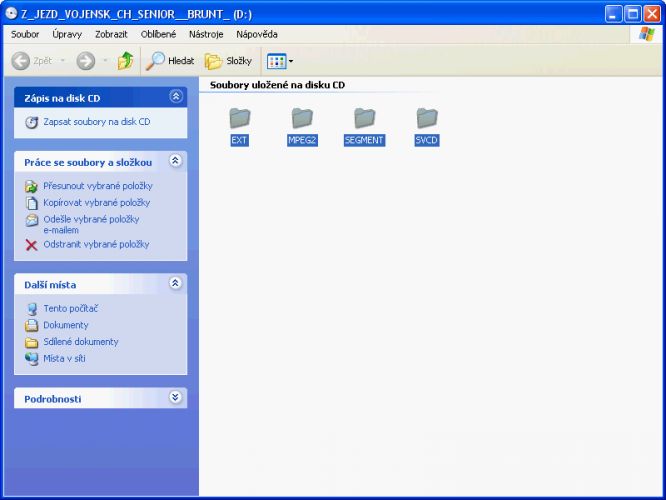Click the Dokumenty folder icon

(x=31, y=325)
